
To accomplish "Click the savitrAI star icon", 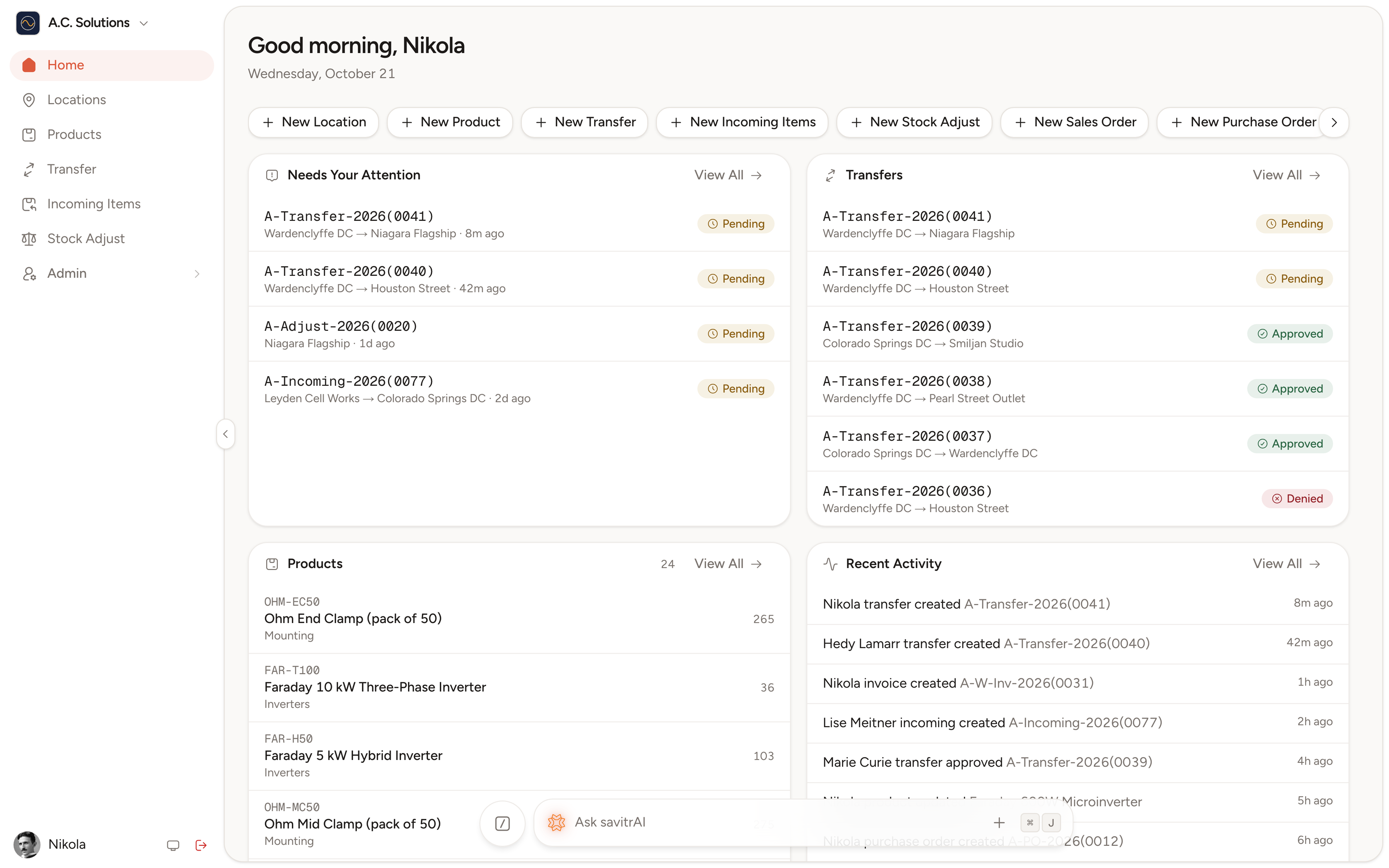I will tap(556, 822).
